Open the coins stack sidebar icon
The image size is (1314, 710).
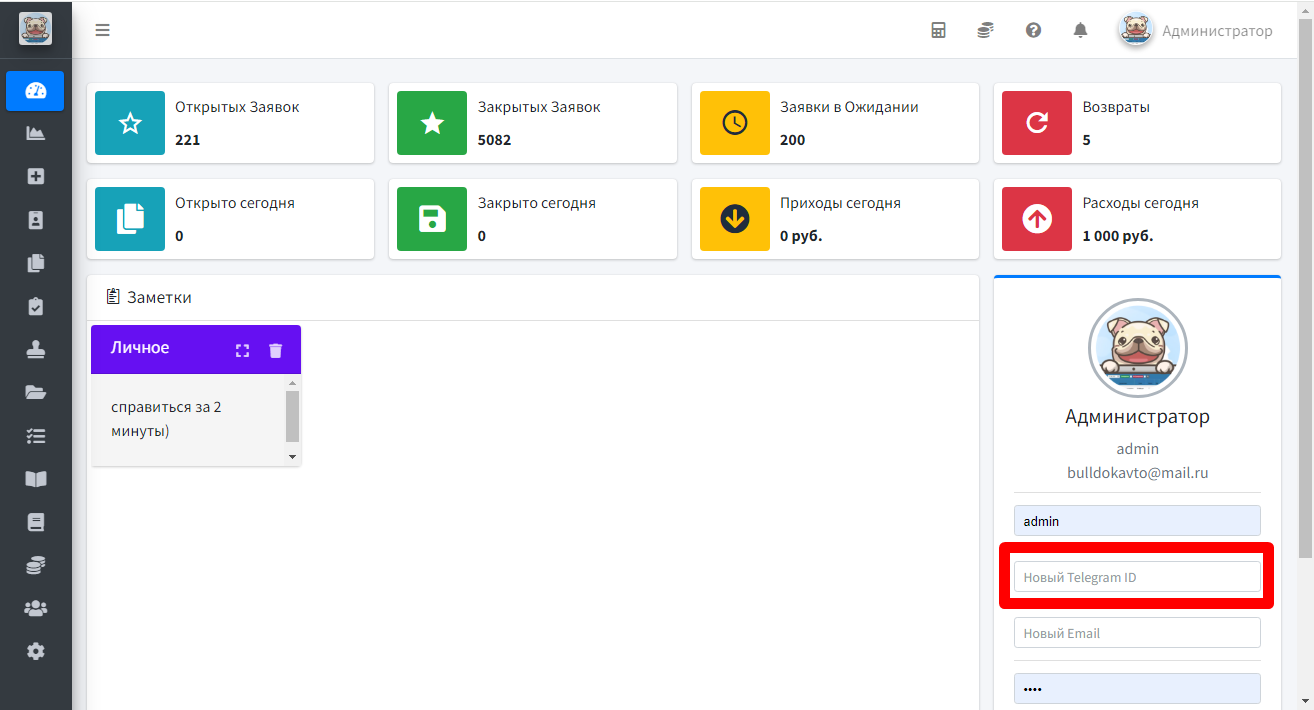click(x=36, y=565)
